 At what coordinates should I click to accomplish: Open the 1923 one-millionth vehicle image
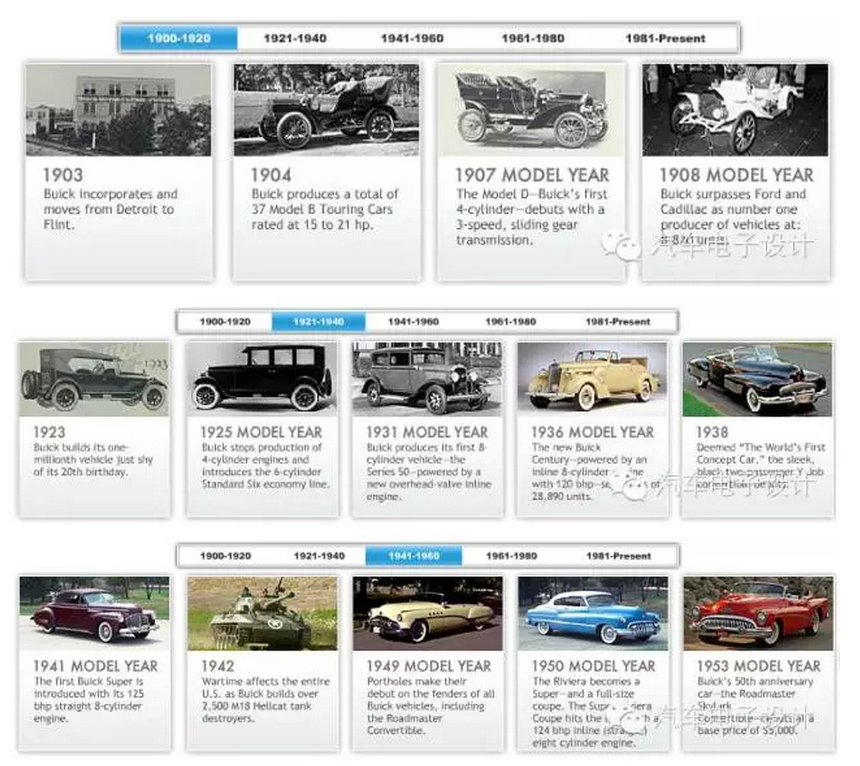pos(94,379)
